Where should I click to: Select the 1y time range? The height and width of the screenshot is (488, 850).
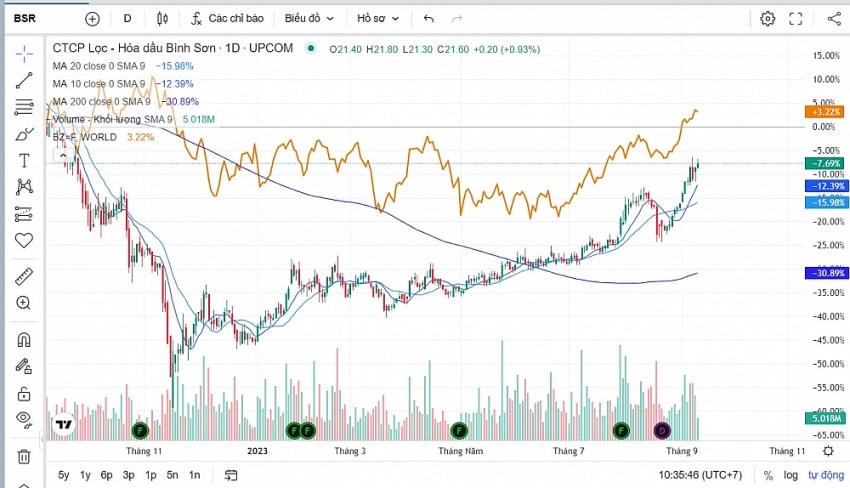click(x=85, y=476)
